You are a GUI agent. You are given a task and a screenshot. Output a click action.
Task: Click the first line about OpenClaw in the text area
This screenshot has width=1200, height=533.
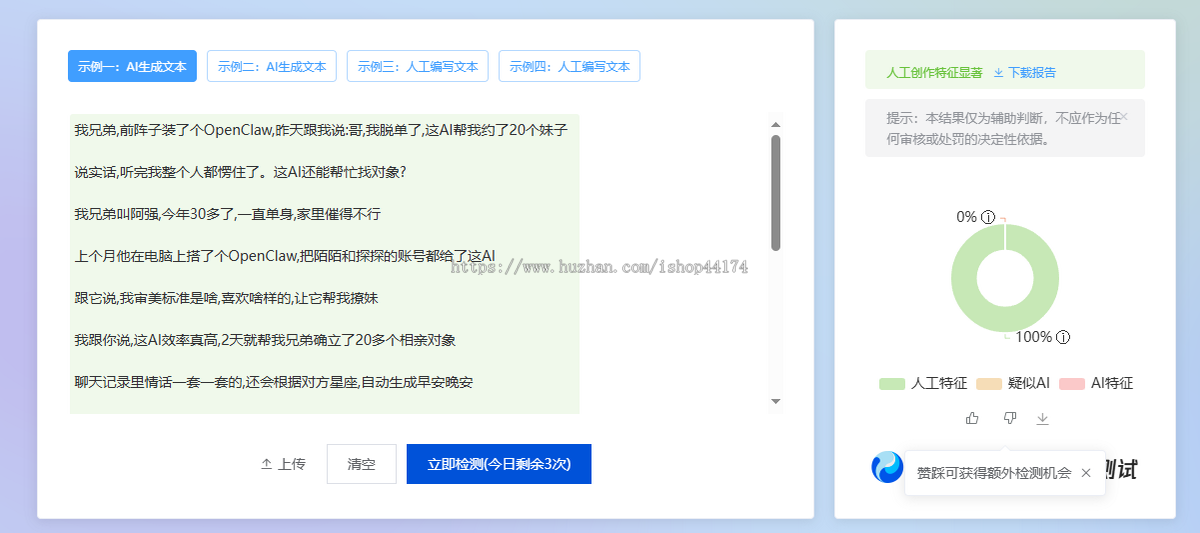coord(321,130)
